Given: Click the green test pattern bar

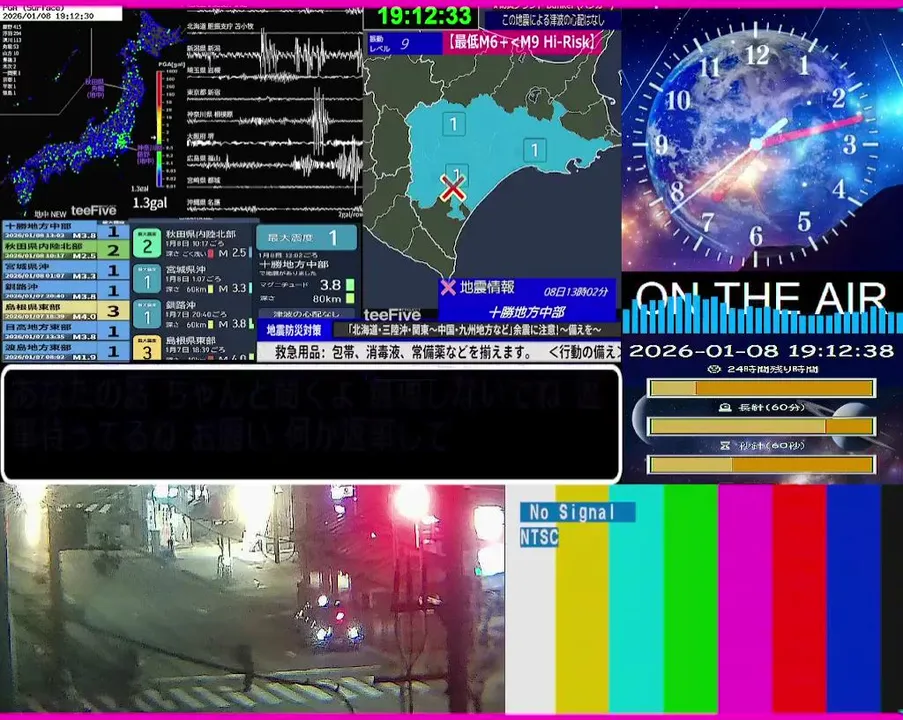Looking at the screenshot, I should 691,599.
